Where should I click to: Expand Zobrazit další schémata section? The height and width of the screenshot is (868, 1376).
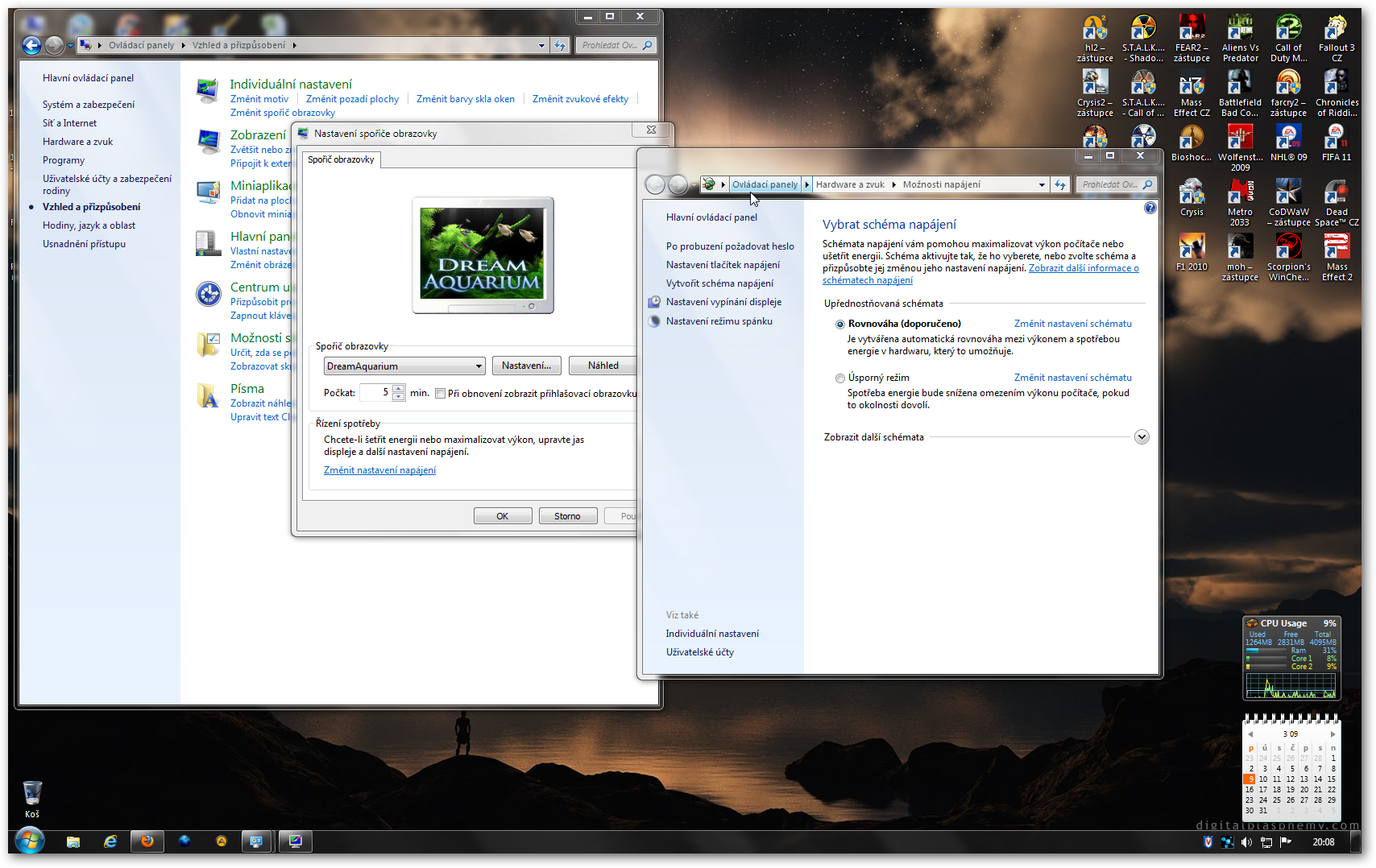pos(1142,437)
